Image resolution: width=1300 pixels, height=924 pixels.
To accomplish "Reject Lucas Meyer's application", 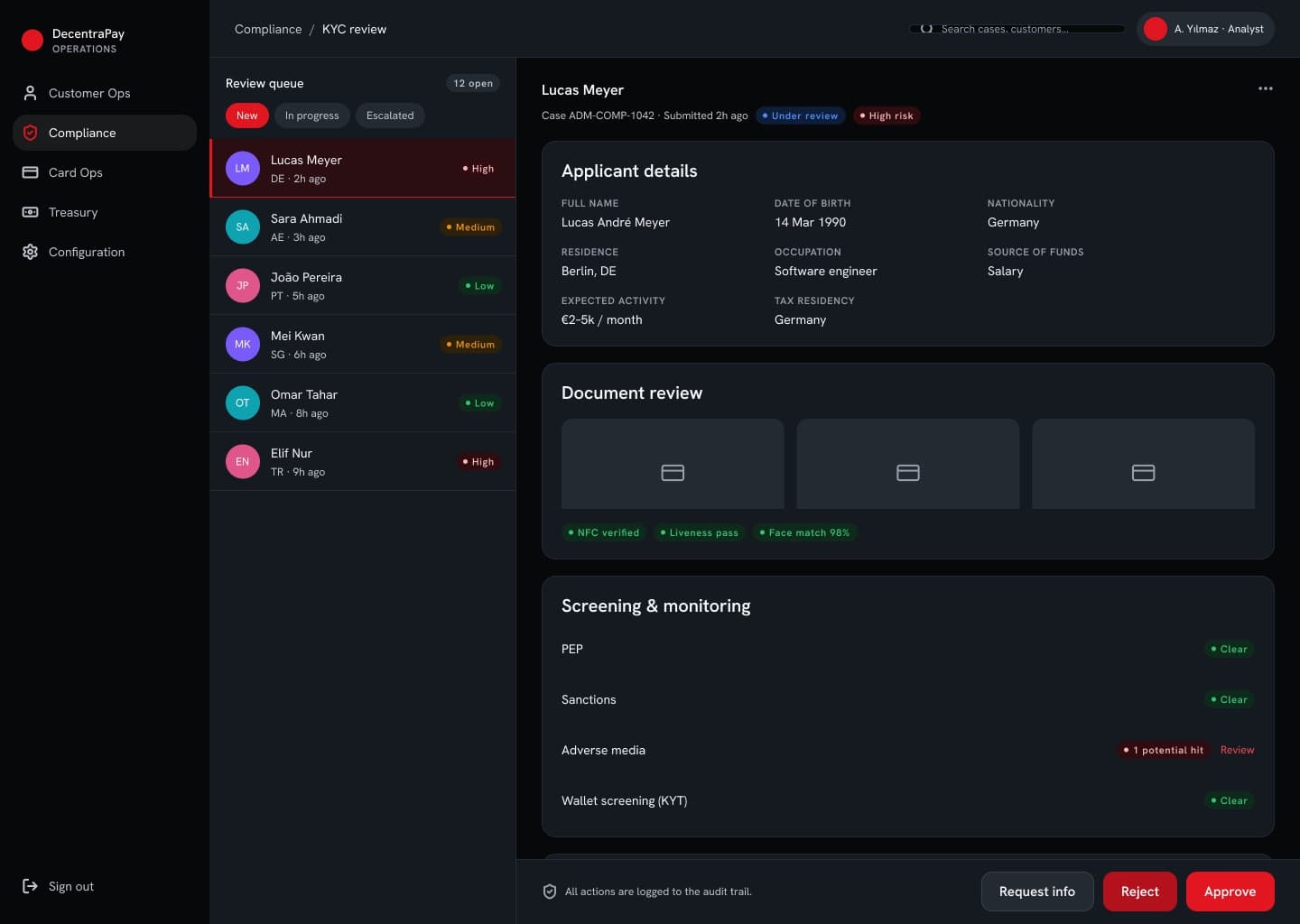I will click(1140, 892).
